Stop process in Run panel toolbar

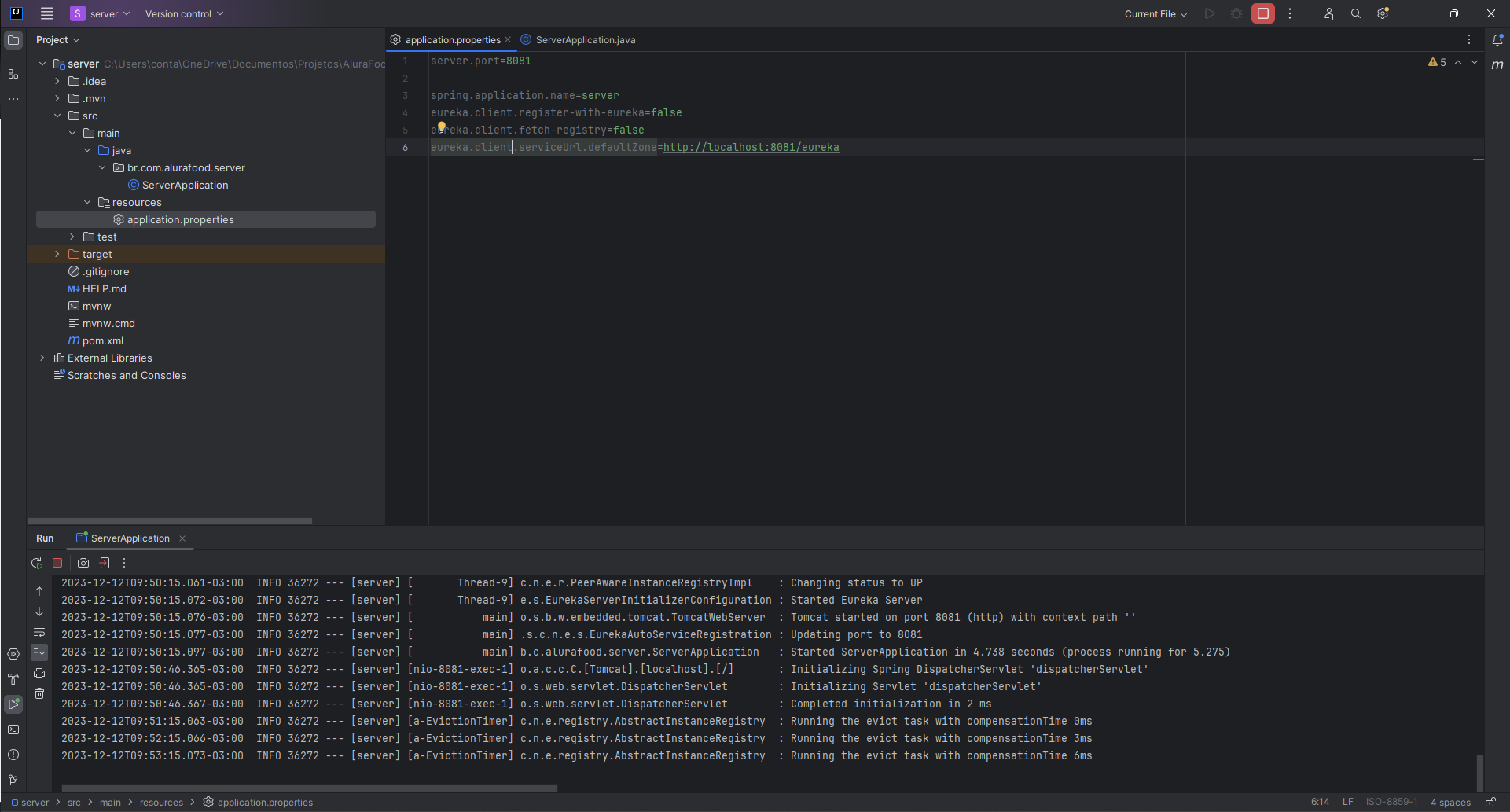pos(57,563)
